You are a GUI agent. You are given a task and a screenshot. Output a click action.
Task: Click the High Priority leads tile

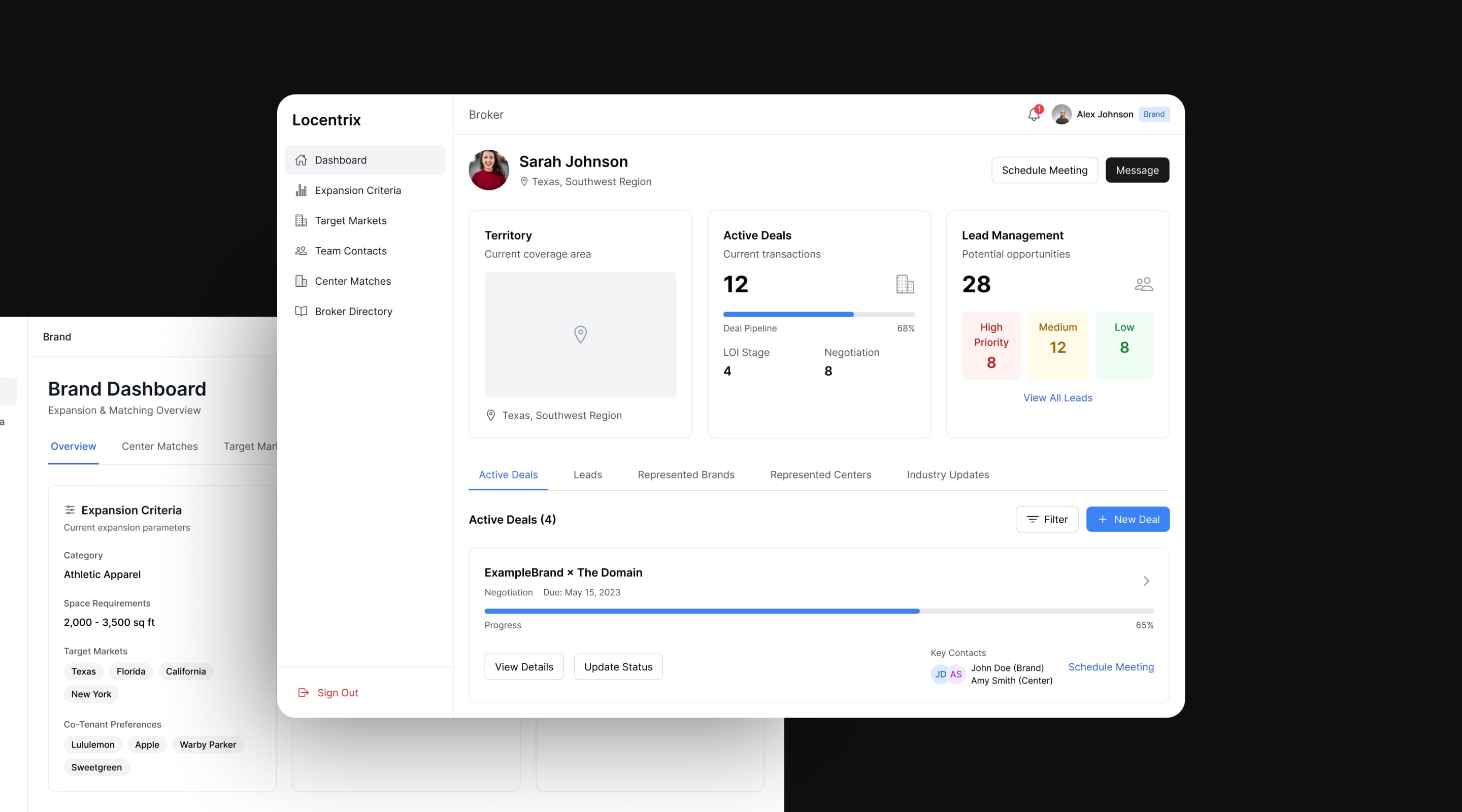coord(991,345)
